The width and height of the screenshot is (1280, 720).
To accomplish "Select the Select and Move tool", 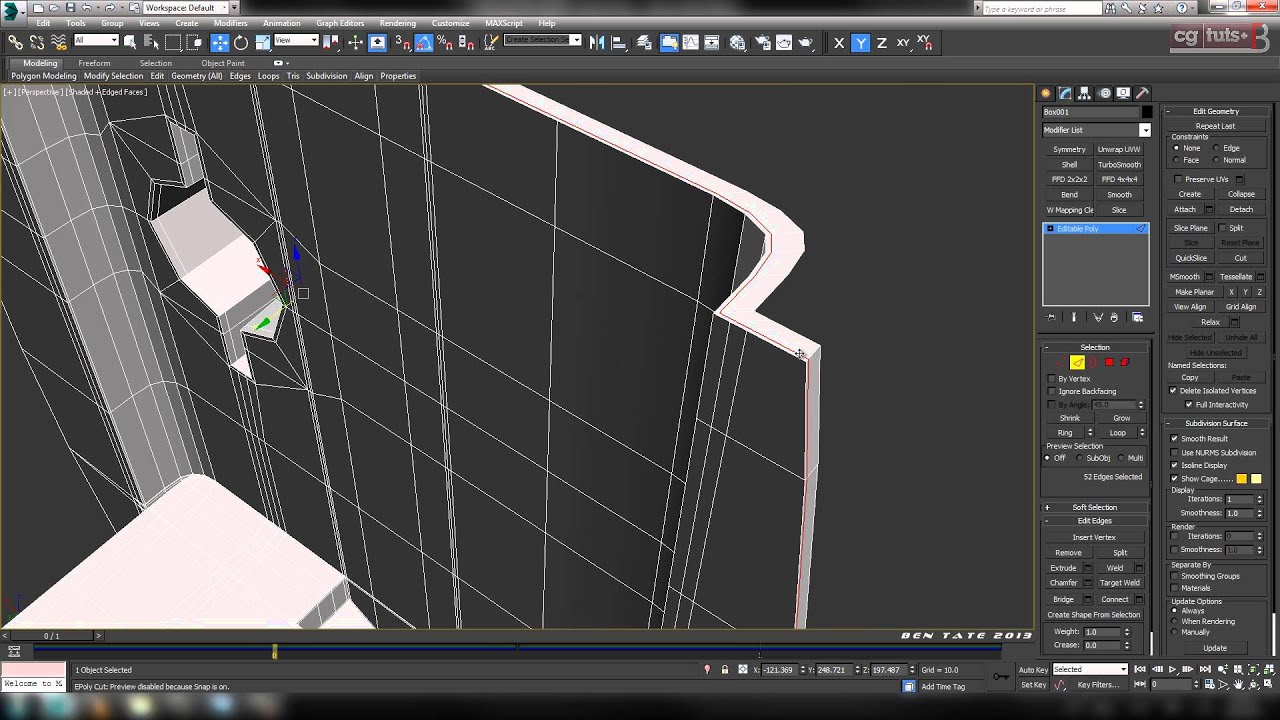I will point(219,42).
